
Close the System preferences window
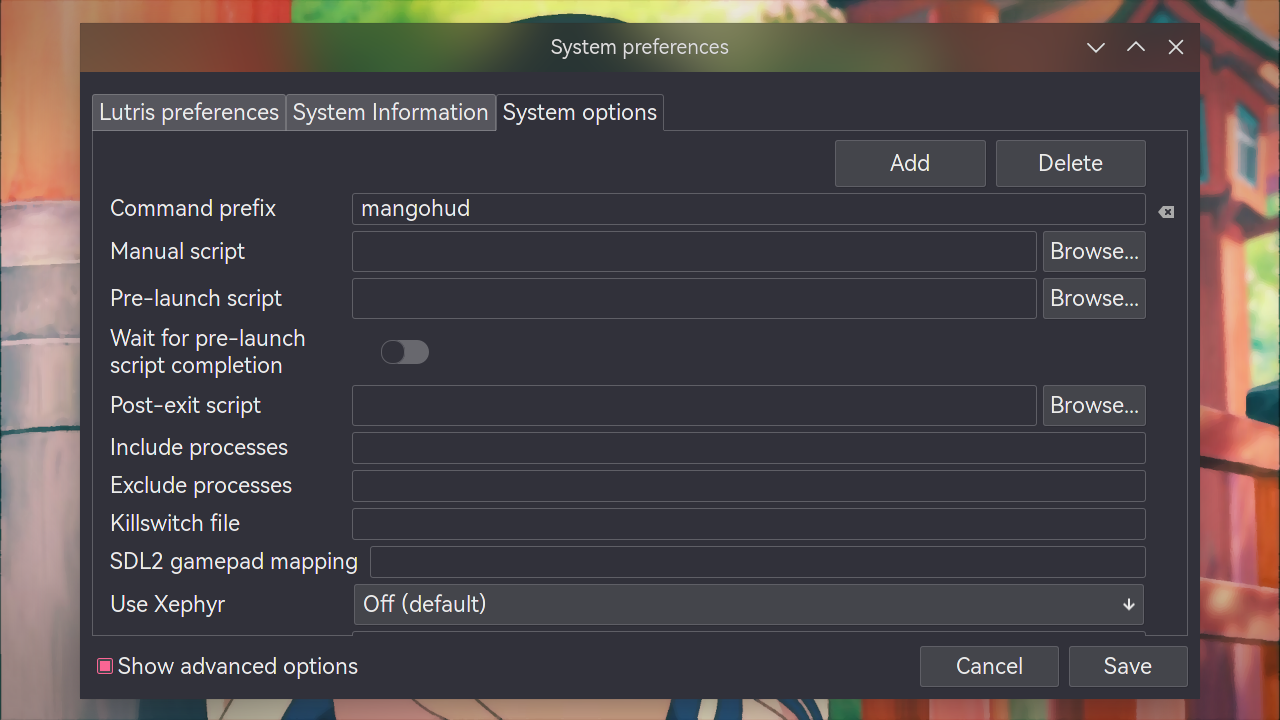pyautogui.click(x=1176, y=48)
